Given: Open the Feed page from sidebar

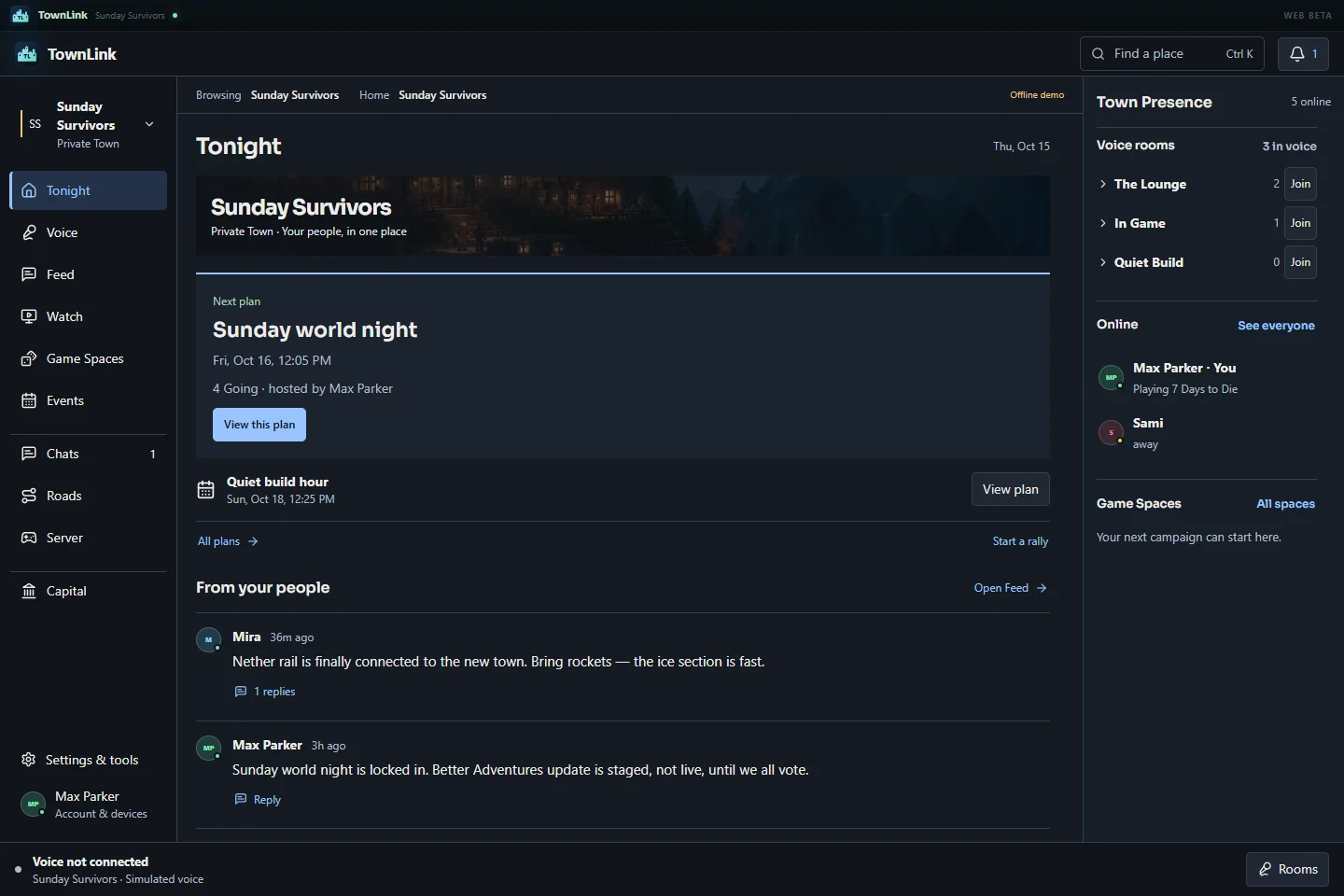Looking at the screenshot, I should pyautogui.click(x=89, y=274).
